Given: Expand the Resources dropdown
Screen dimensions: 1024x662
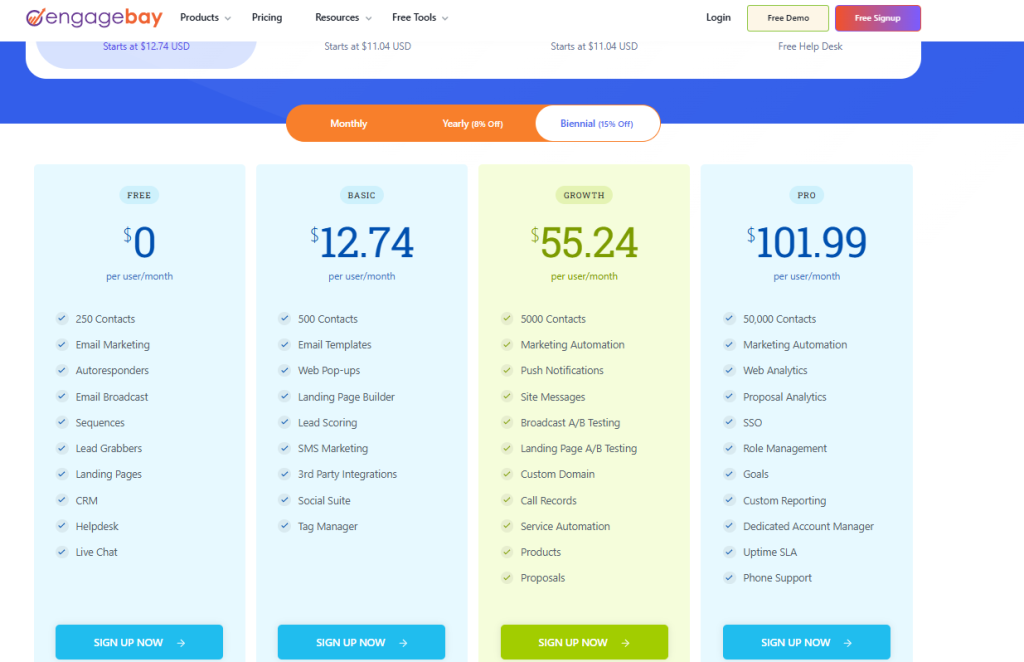Looking at the screenshot, I should [x=343, y=18].
